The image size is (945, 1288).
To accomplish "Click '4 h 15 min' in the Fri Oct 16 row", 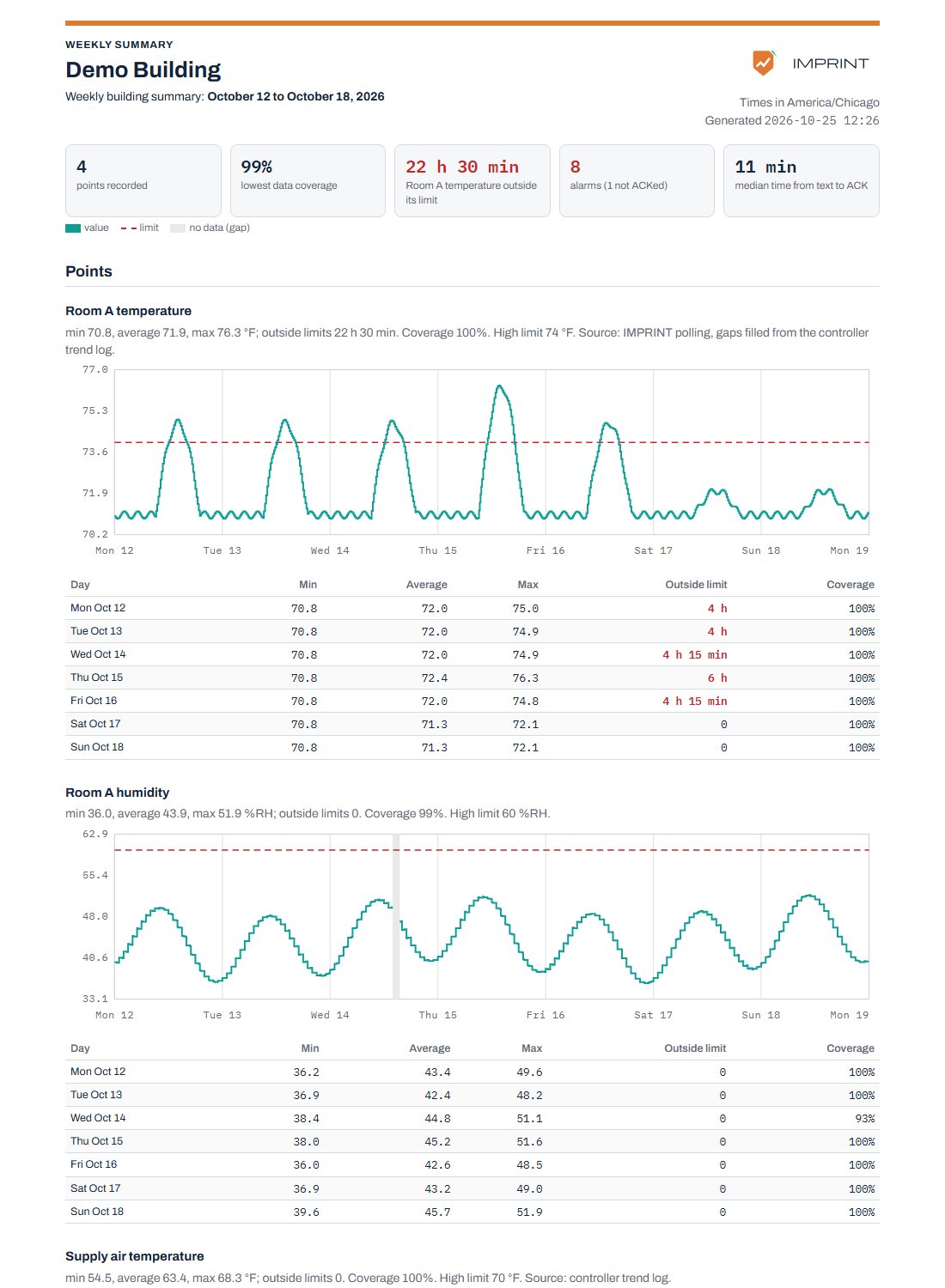I will click(695, 702).
